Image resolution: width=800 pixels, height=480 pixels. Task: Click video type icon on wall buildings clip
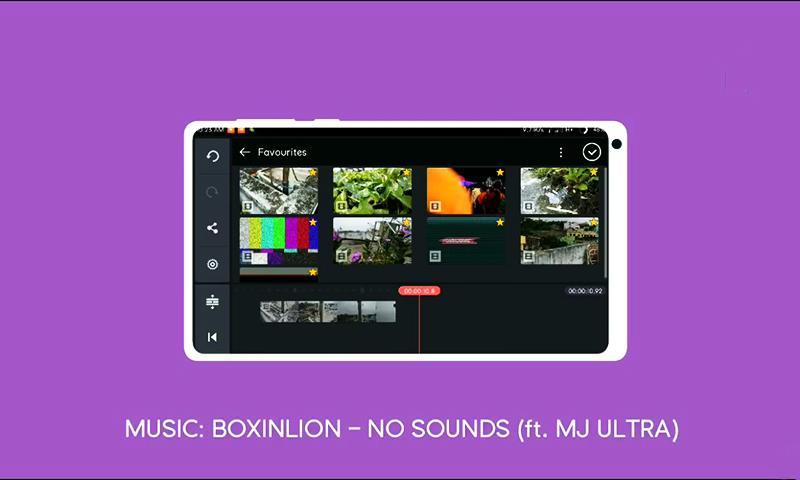click(x=529, y=256)
